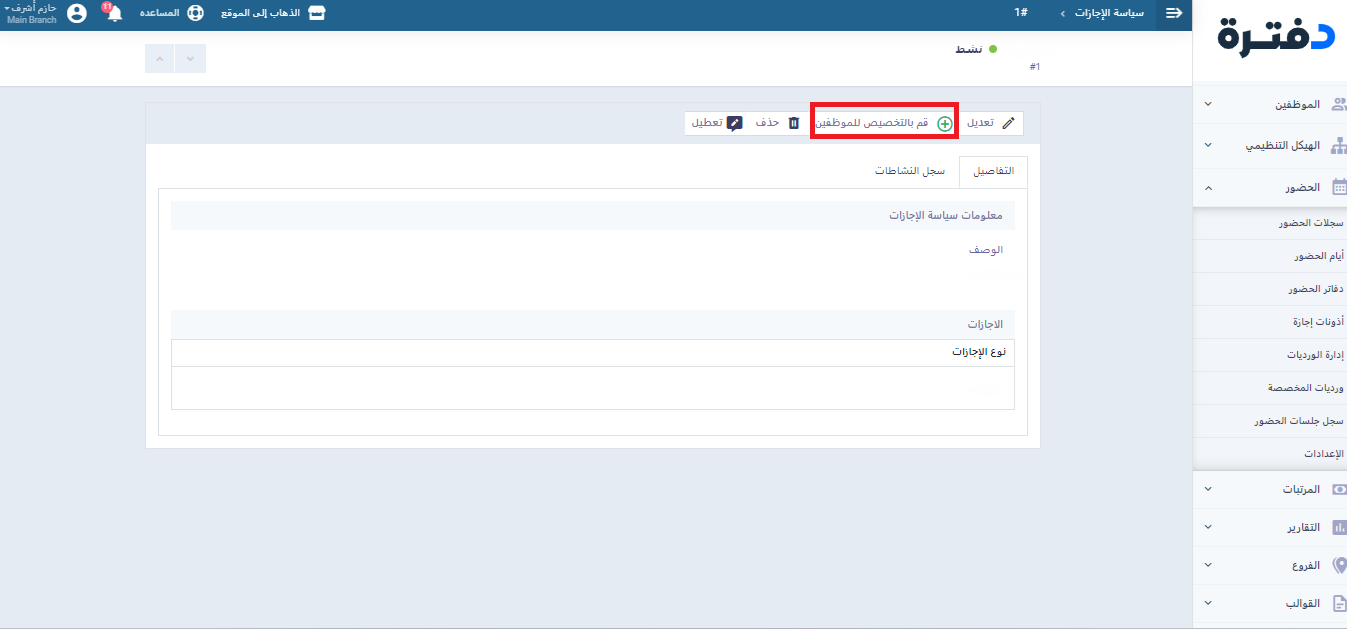
Task: Click the التقارير chart icon
Action: click(x=1339, y=527)
